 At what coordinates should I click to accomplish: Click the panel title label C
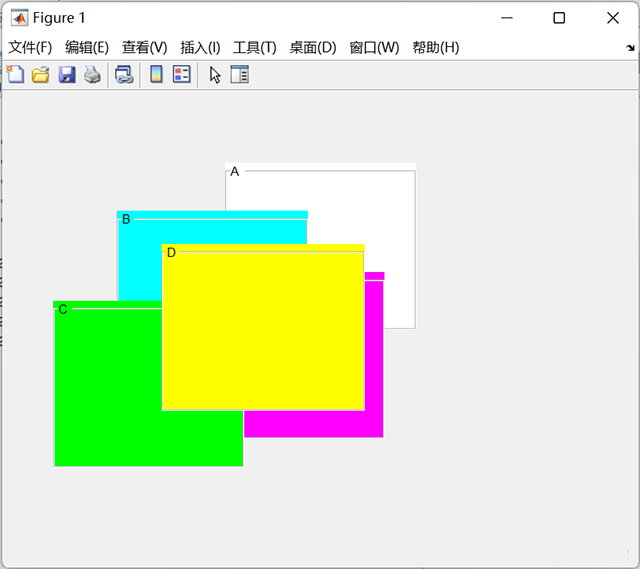click(63, 310)
